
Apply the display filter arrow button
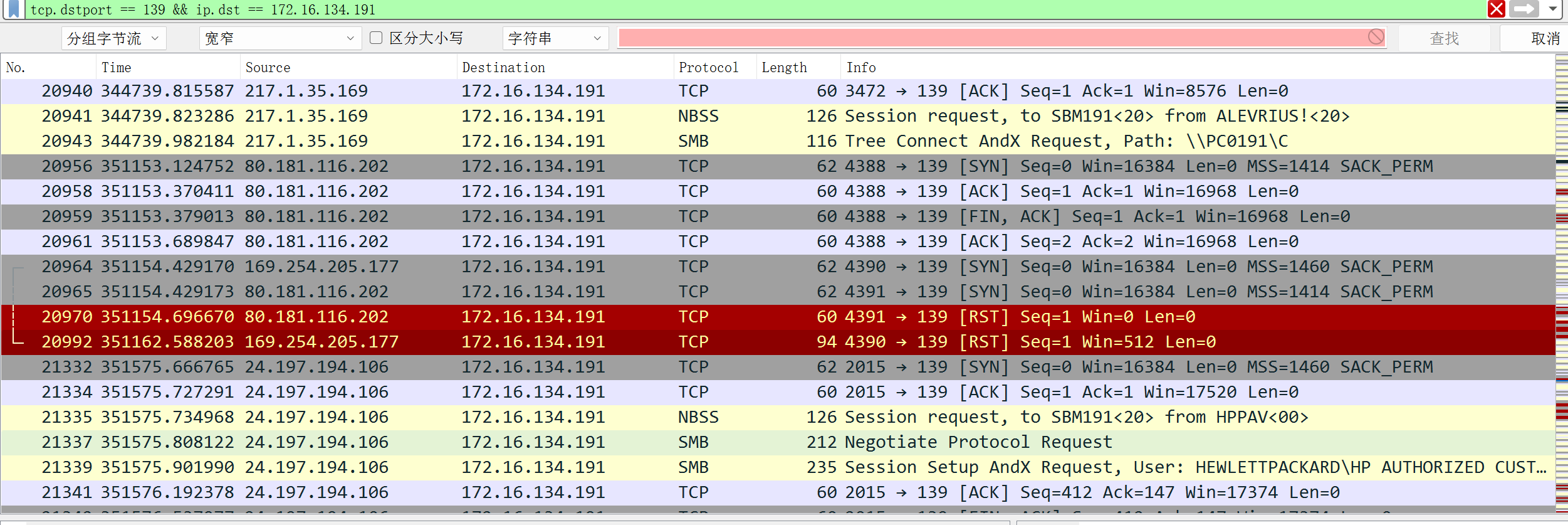pos(1524,9)
